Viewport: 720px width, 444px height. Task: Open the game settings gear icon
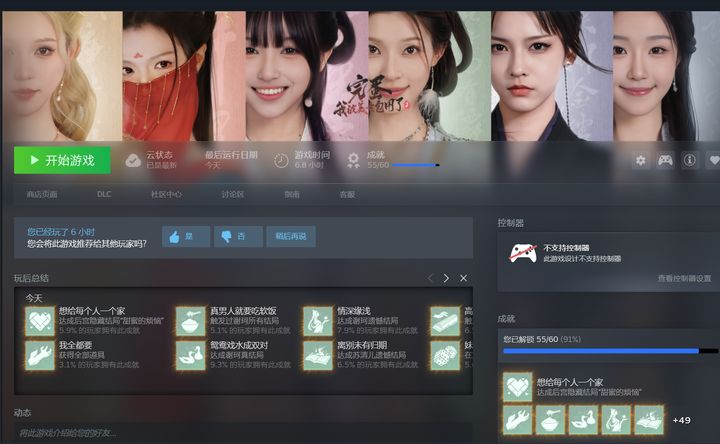pos(641,160)
